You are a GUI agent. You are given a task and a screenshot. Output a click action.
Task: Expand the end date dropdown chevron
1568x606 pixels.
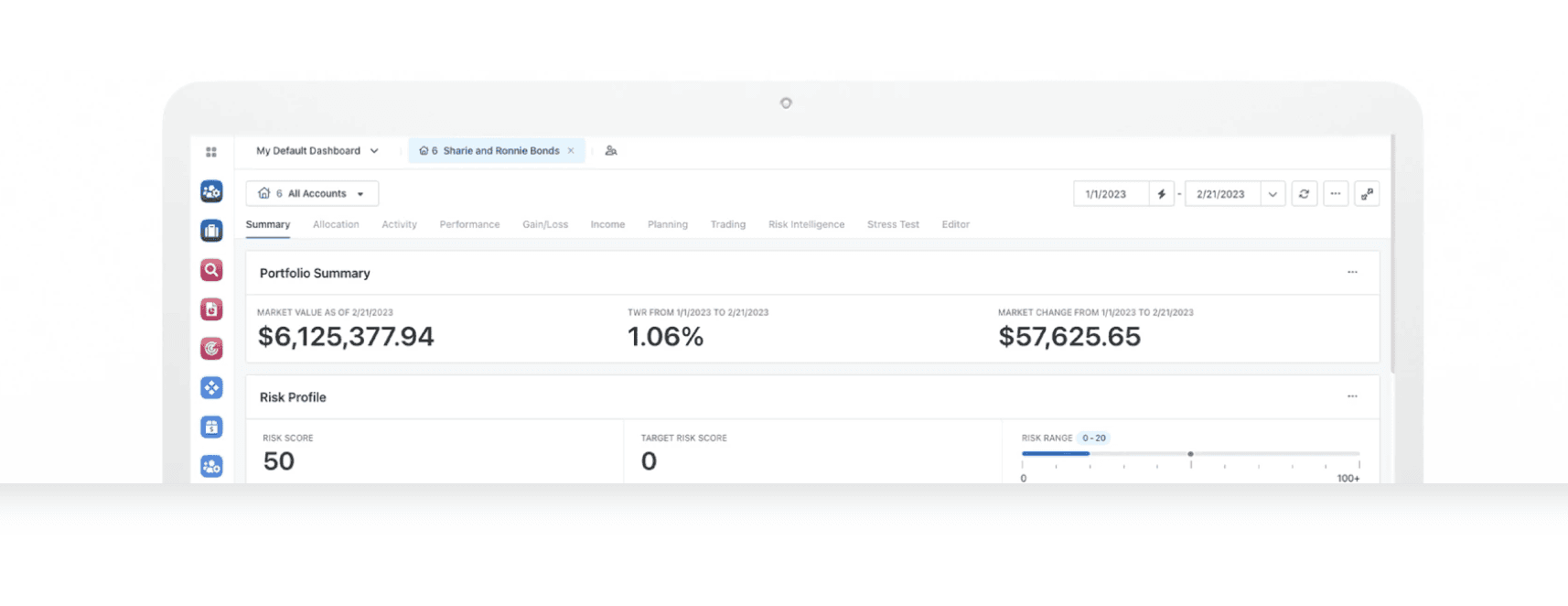point(1273,194)
